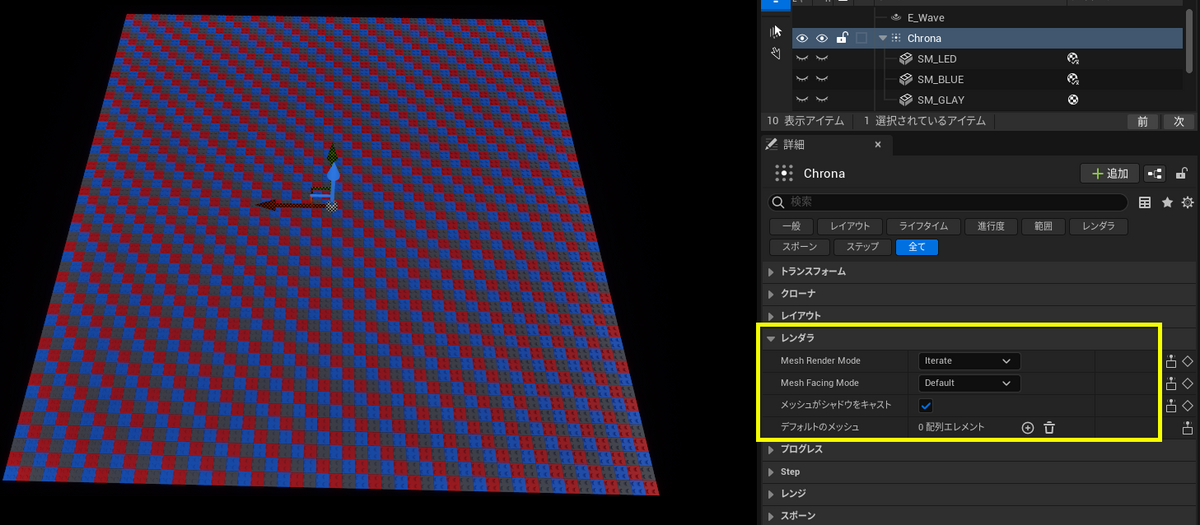Toggle the lock icon on Chrona row

(842, 38)
